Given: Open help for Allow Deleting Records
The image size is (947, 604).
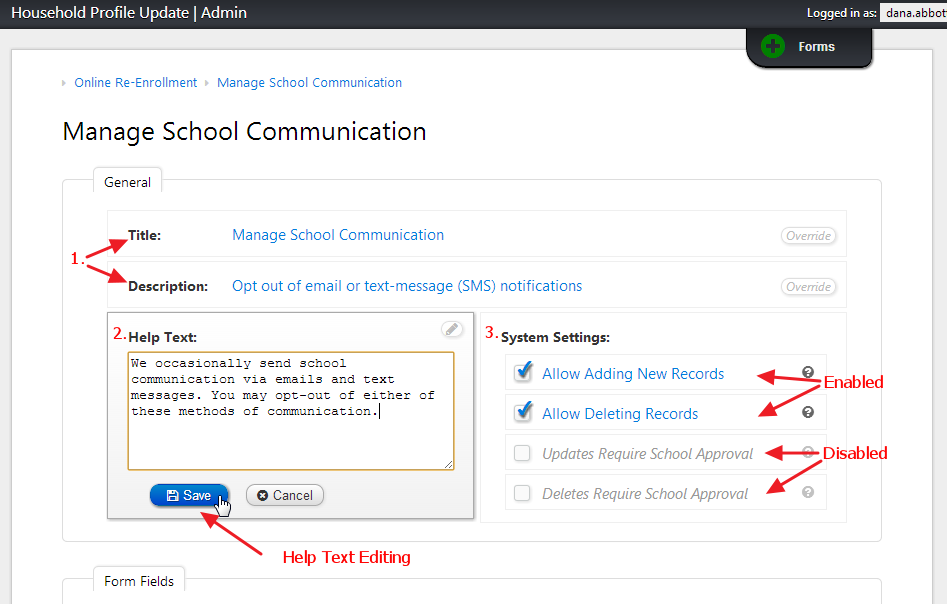Looking at the screenshot, I should [807, 413].
